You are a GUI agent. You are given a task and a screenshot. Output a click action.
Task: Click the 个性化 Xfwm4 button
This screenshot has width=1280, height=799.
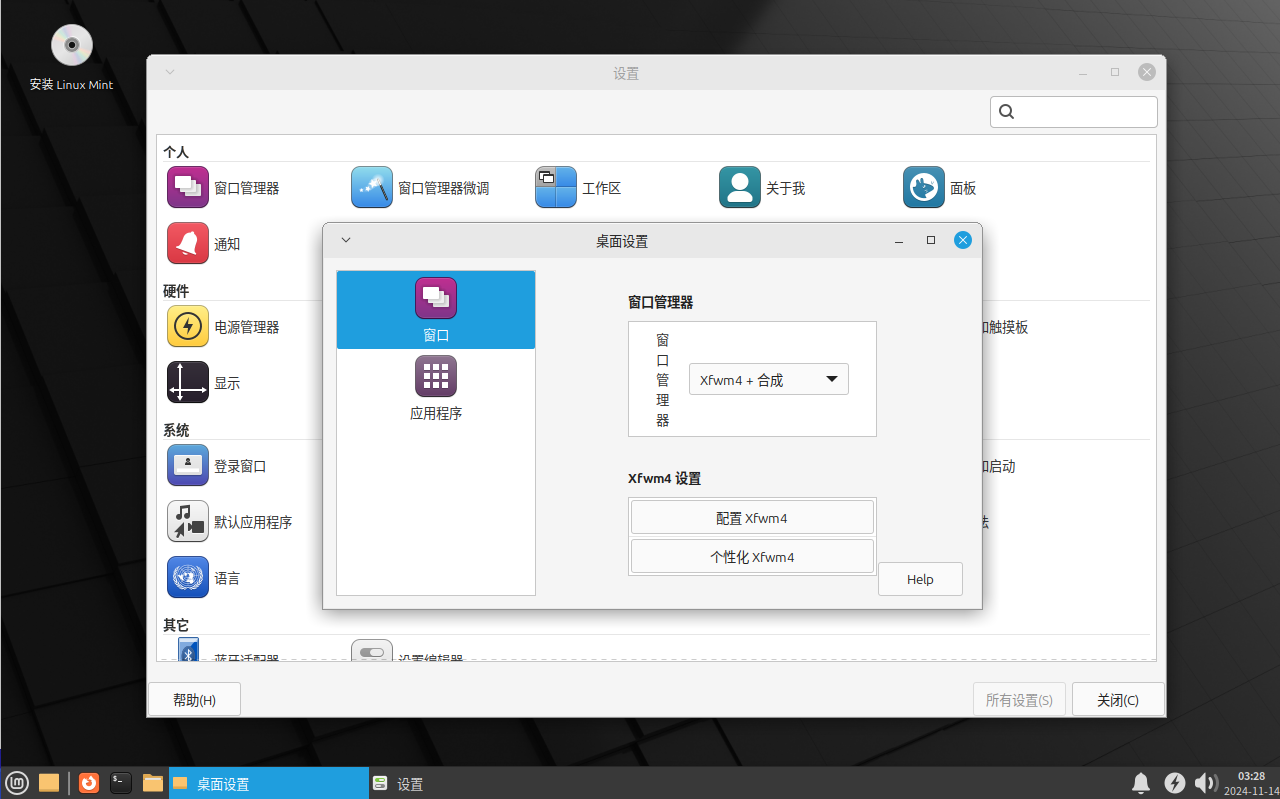click(x=752, y=557)
